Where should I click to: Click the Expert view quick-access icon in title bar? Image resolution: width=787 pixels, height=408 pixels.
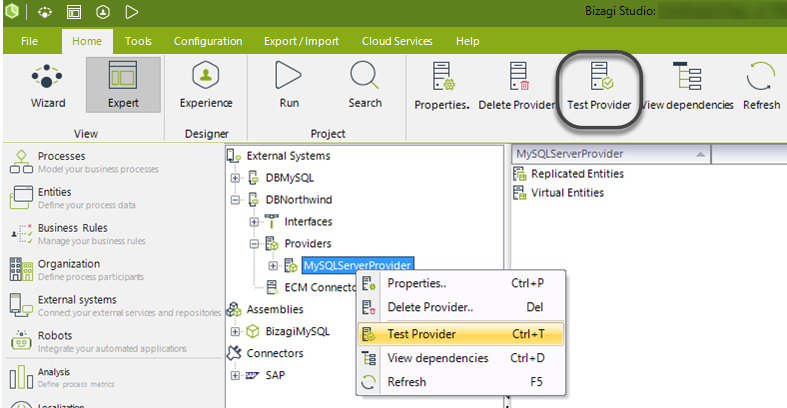[74, 12]
